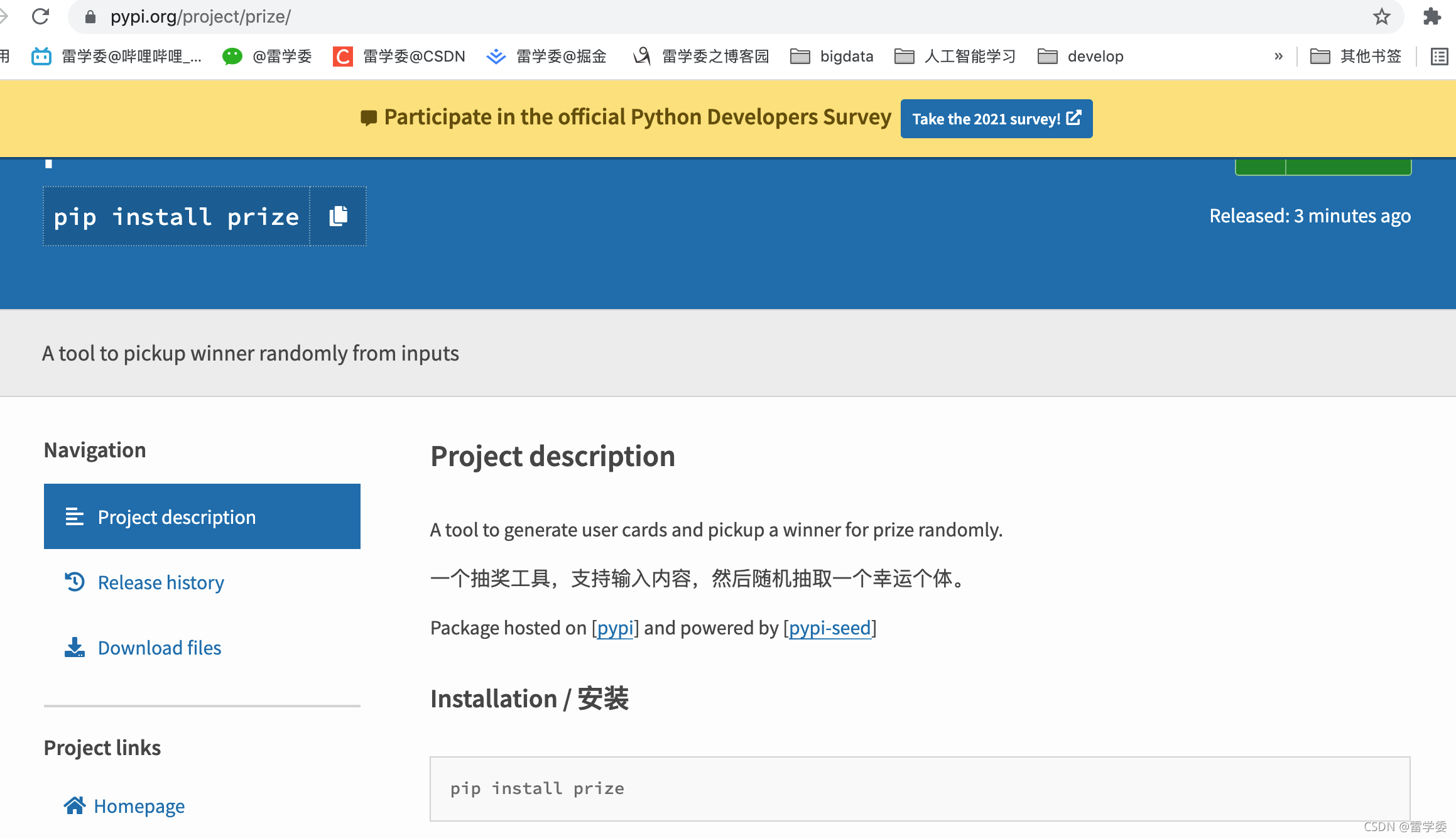1456x838 pixels.
Task: Bookmark this page with star icon
Action: [1381, 16]
